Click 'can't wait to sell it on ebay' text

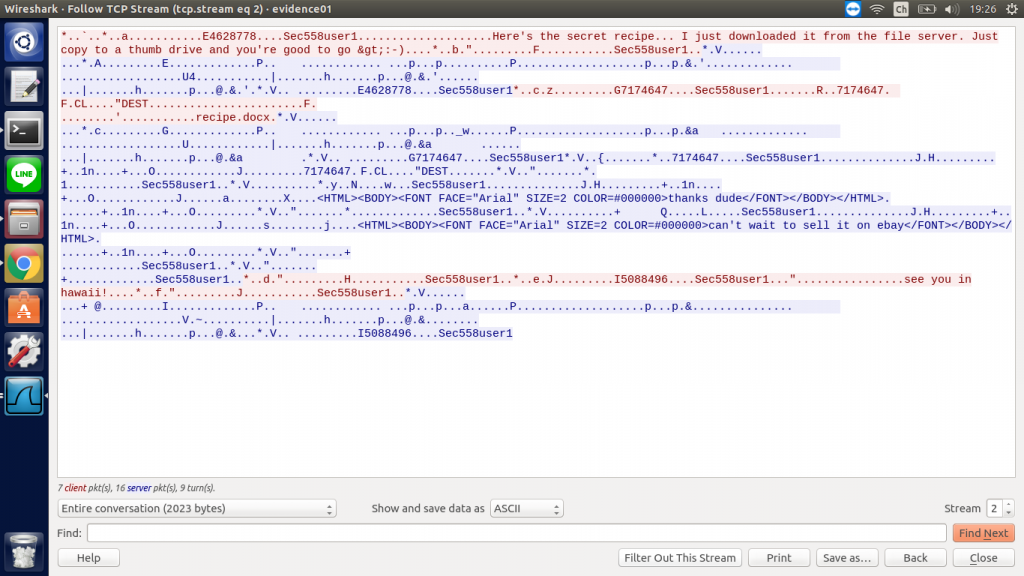coord(807,225)
